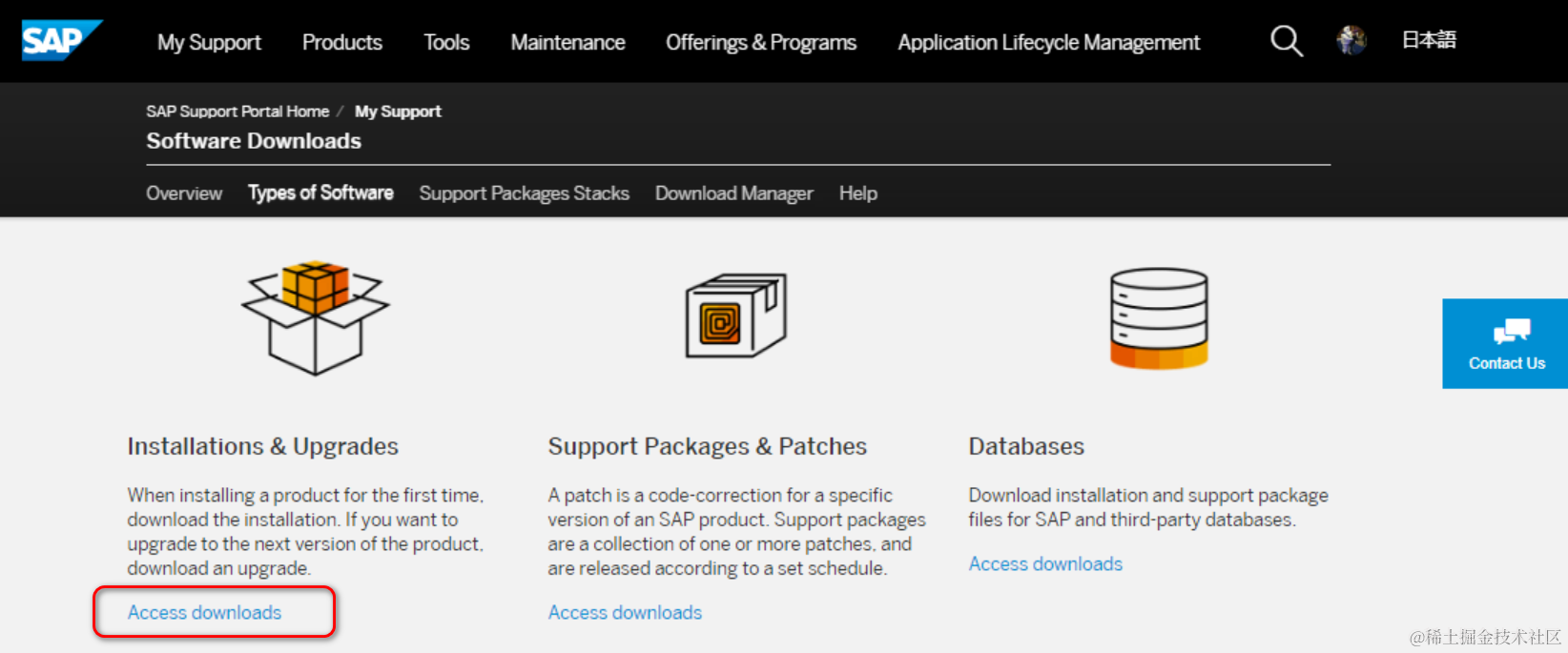The width and height of the screenshot is (1568, 653).
Task: Switch to the Overview tab
Action: click(x=184, y=194)
